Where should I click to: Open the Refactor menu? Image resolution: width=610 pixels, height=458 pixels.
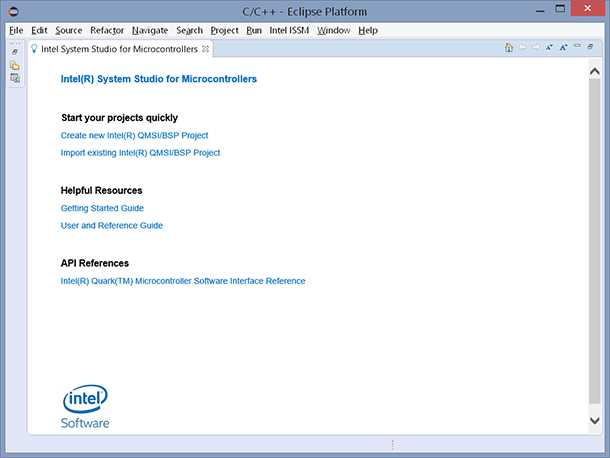(107, 30)
